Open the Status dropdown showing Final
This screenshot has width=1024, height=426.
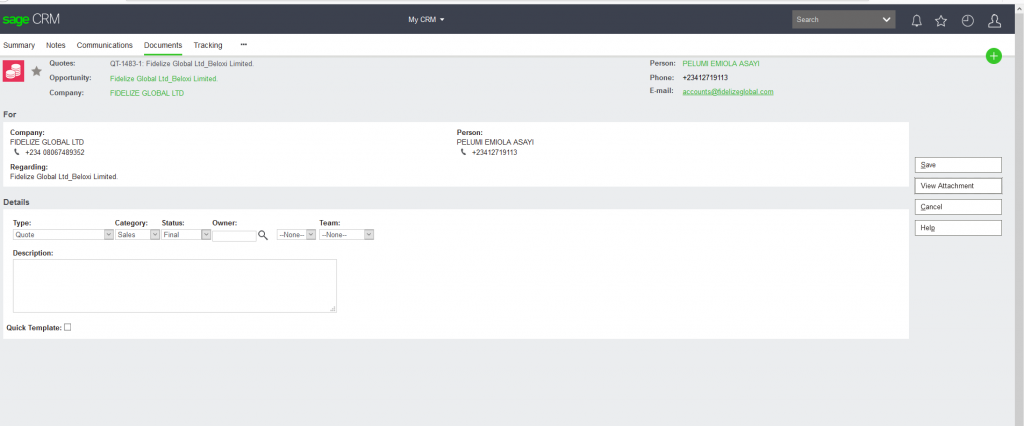(186, 234)
